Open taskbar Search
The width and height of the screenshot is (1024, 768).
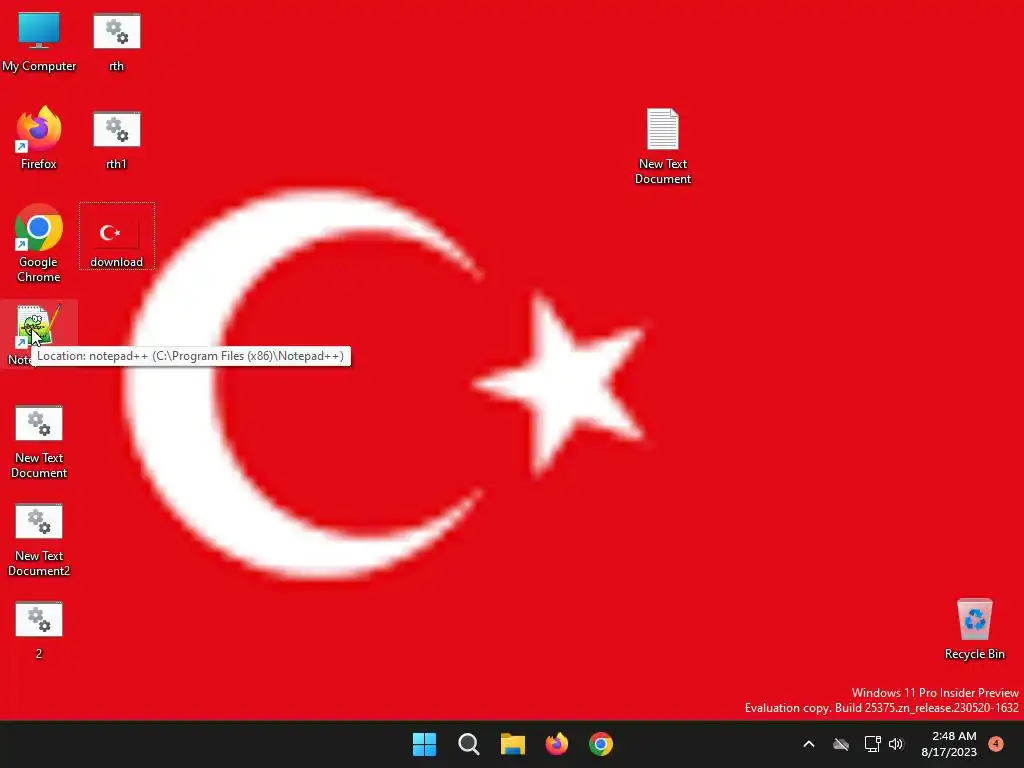(x=468, y=744)
